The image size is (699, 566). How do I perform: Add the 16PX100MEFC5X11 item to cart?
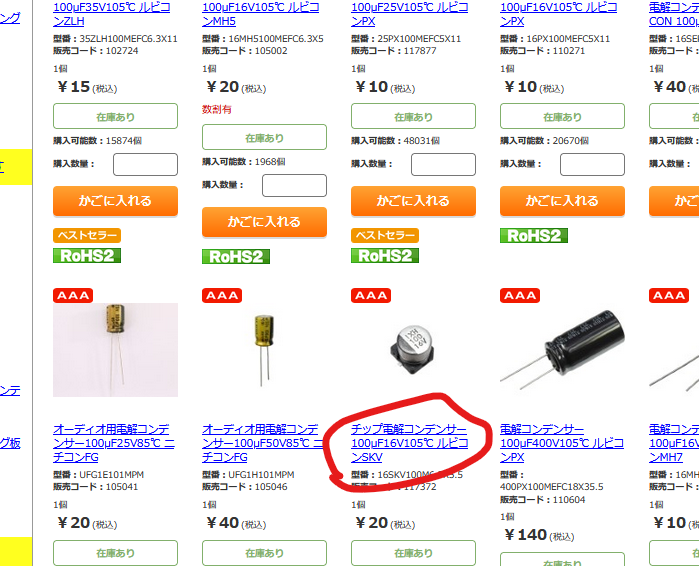[x=562, y=201]
